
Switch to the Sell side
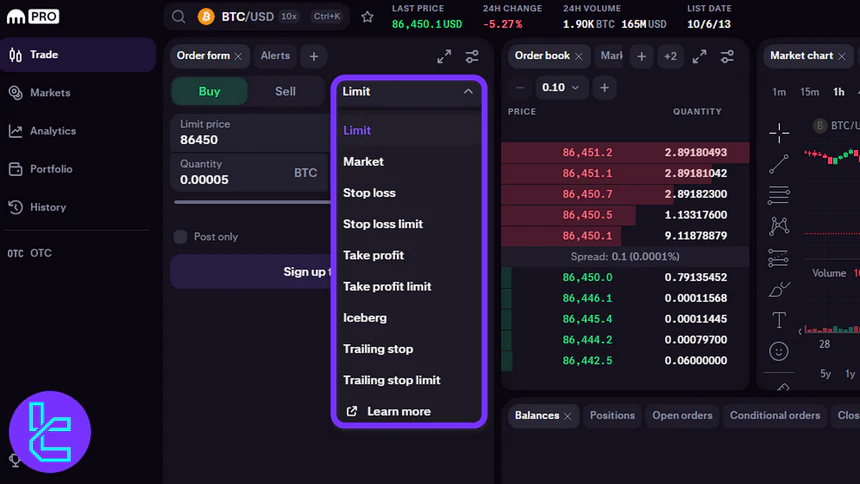pyautogui.click(x=285, y=91)
